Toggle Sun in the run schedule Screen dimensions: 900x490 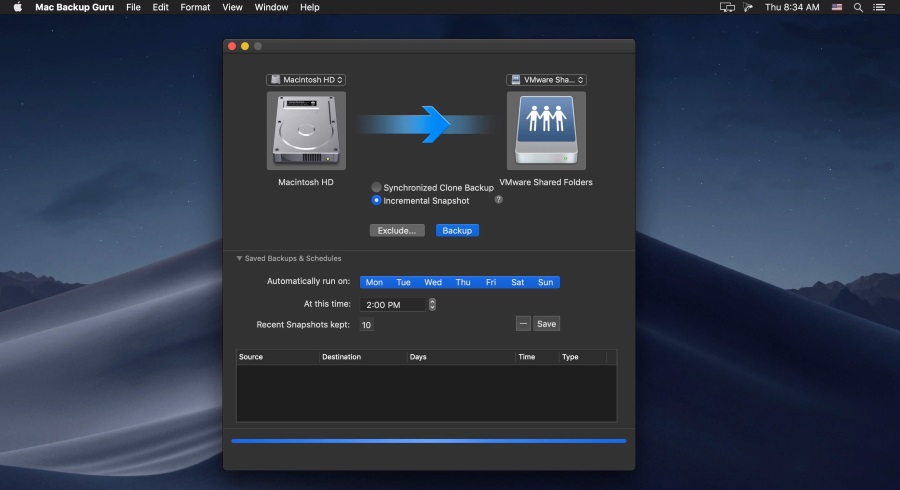click(x=545, y=282)
